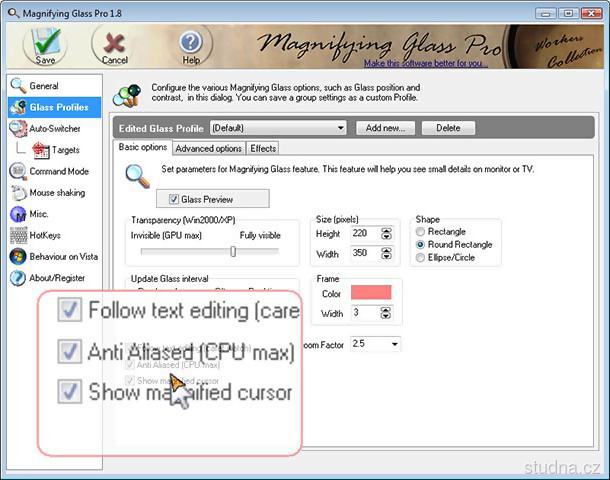The width and height of the screenshot is (610, 480).
Task: Open 'Make this software better for you' link
Action: (426, 63)
